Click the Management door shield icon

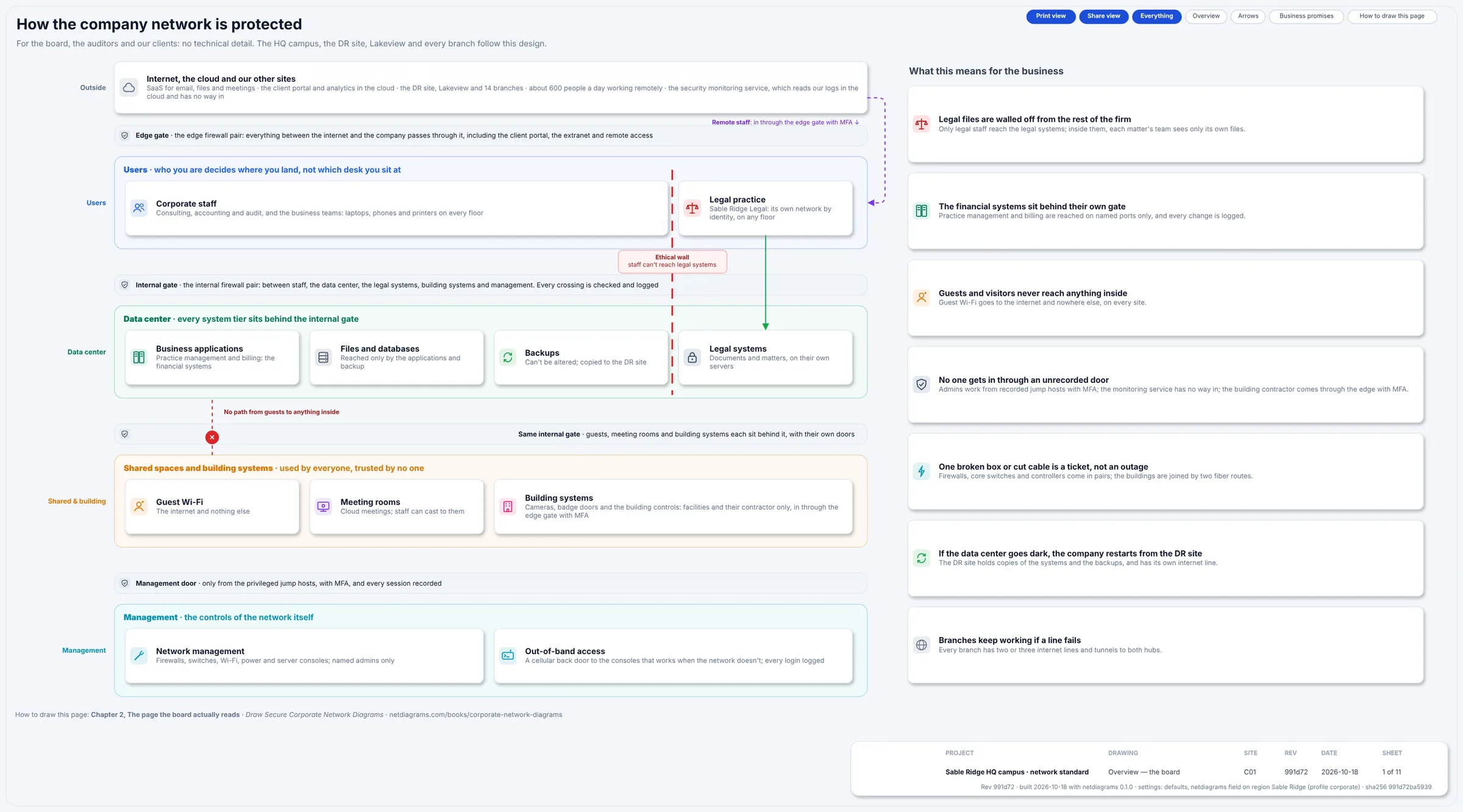click(x=125, y=583)
